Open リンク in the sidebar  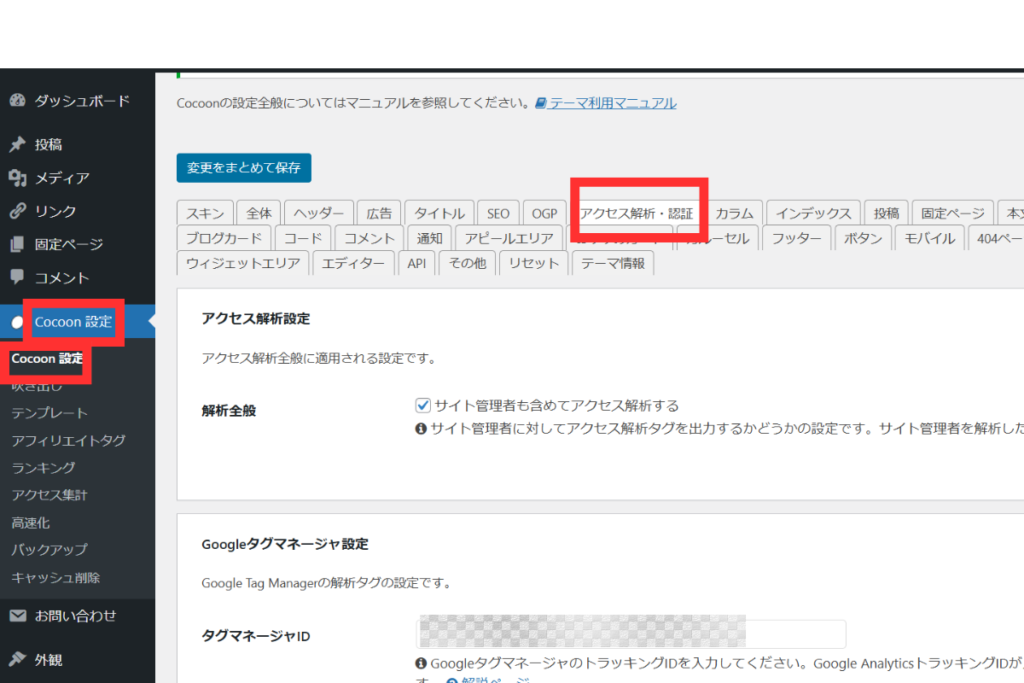click(x=77, y=211)
